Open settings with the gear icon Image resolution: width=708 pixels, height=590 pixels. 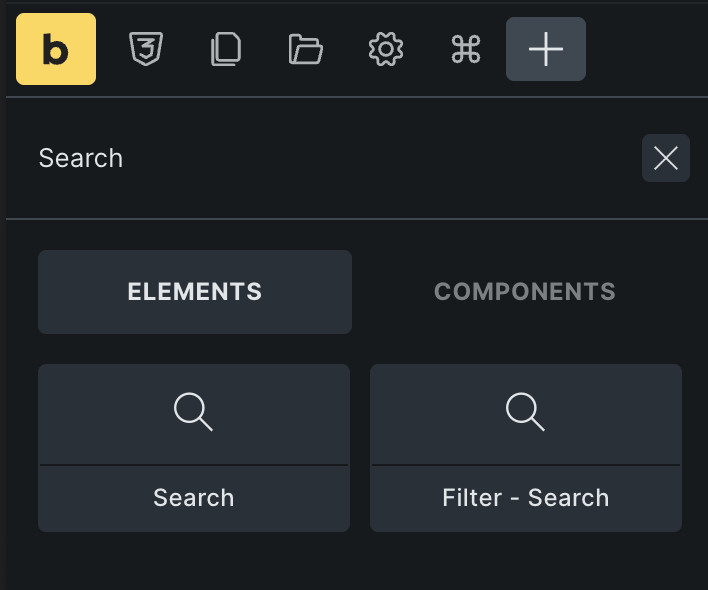tap(386, 49)
